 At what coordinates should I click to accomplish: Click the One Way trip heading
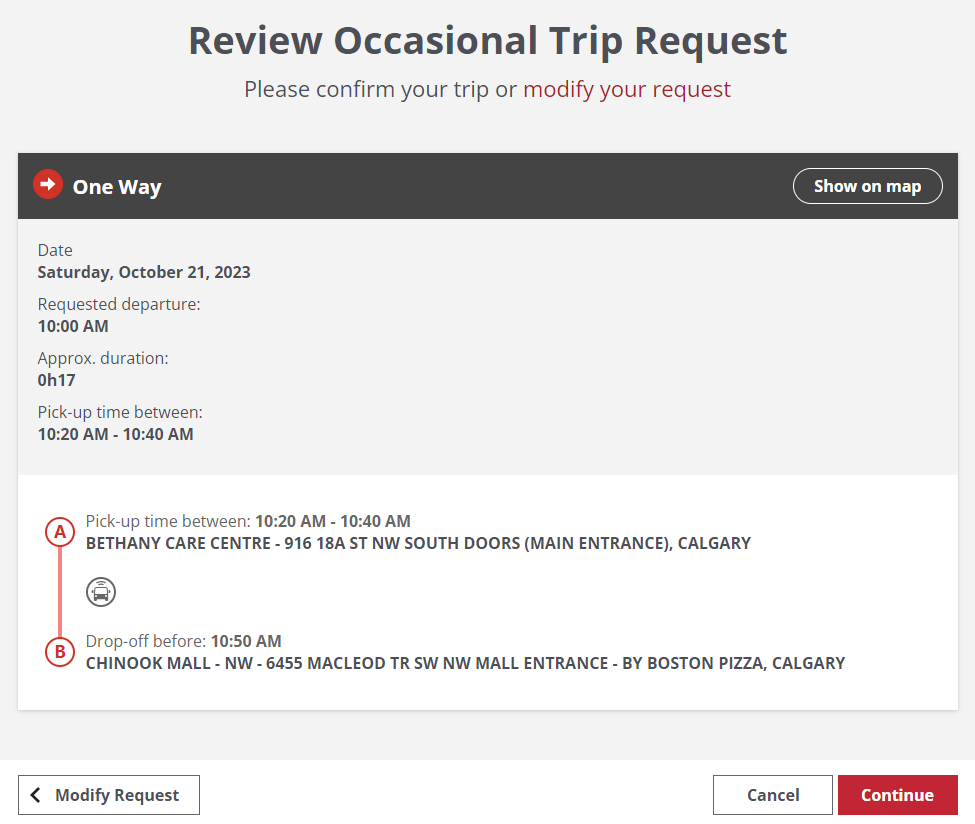point(117,187)
